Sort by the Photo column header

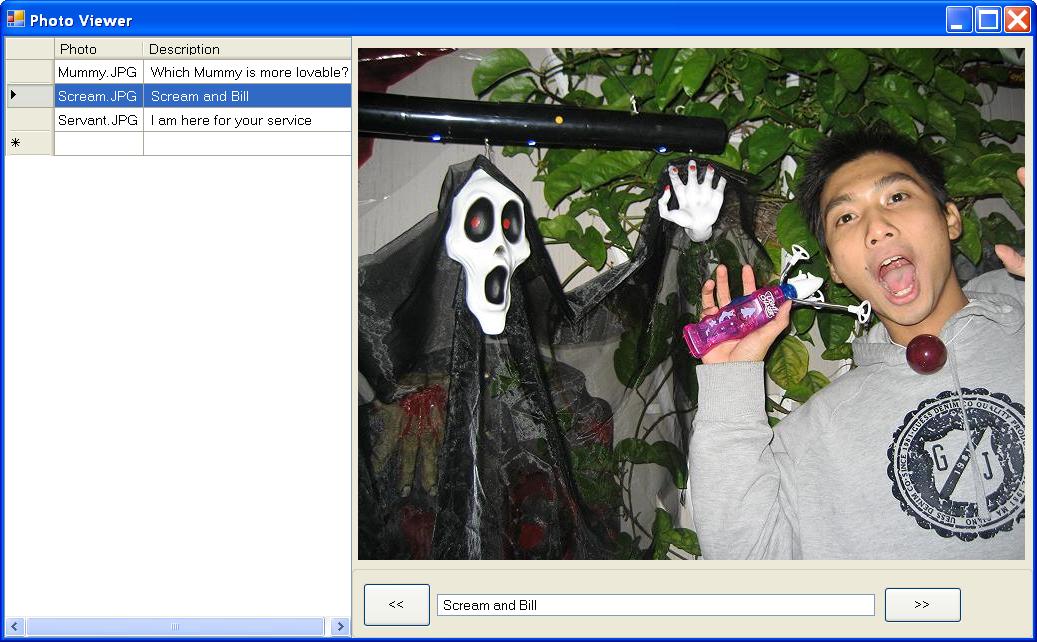[x=99, y=49]
